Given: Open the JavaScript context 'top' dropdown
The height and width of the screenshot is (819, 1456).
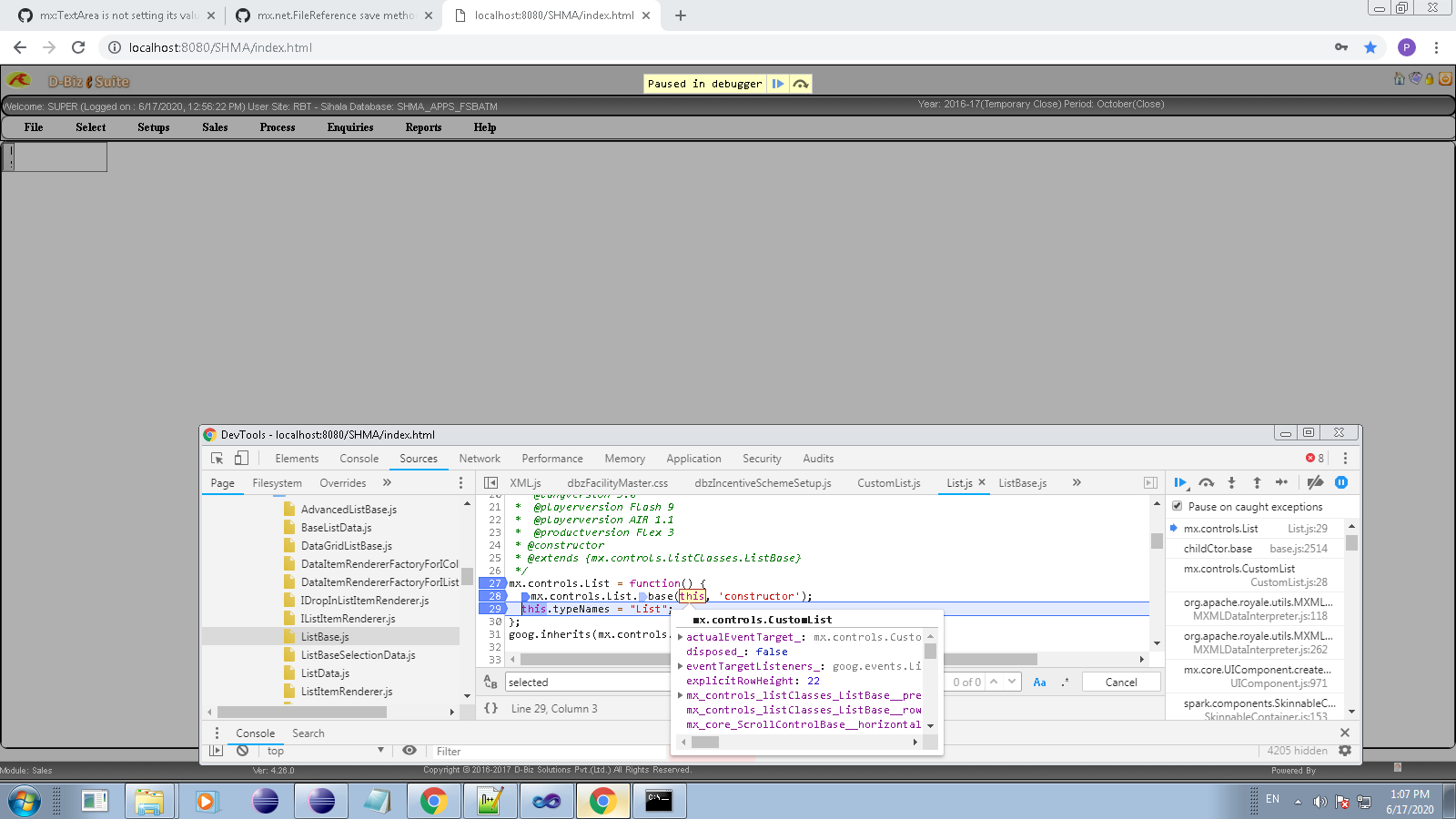Looking at the screenshot, I should [x=326, y=751].
